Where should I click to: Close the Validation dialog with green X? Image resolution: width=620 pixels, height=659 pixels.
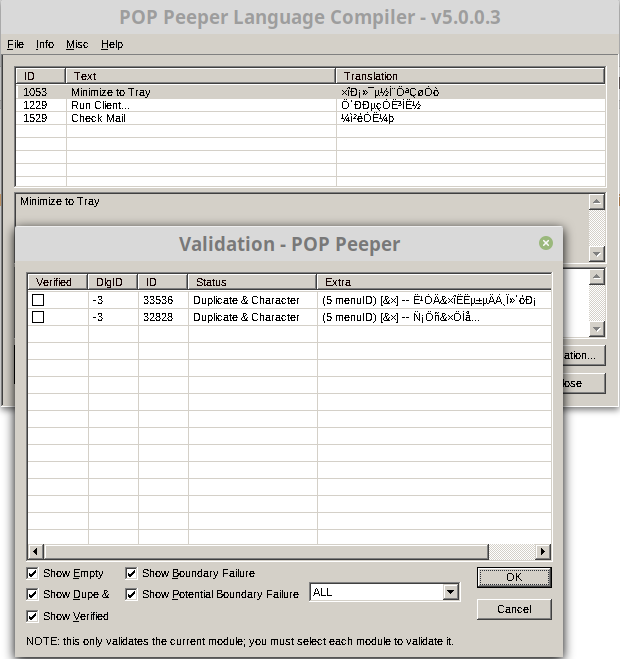(x=546, y=243)
